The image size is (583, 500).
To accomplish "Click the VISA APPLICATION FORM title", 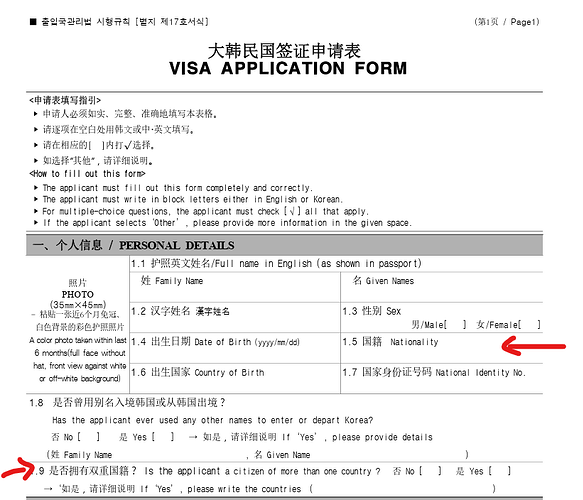I will point(288,68).
